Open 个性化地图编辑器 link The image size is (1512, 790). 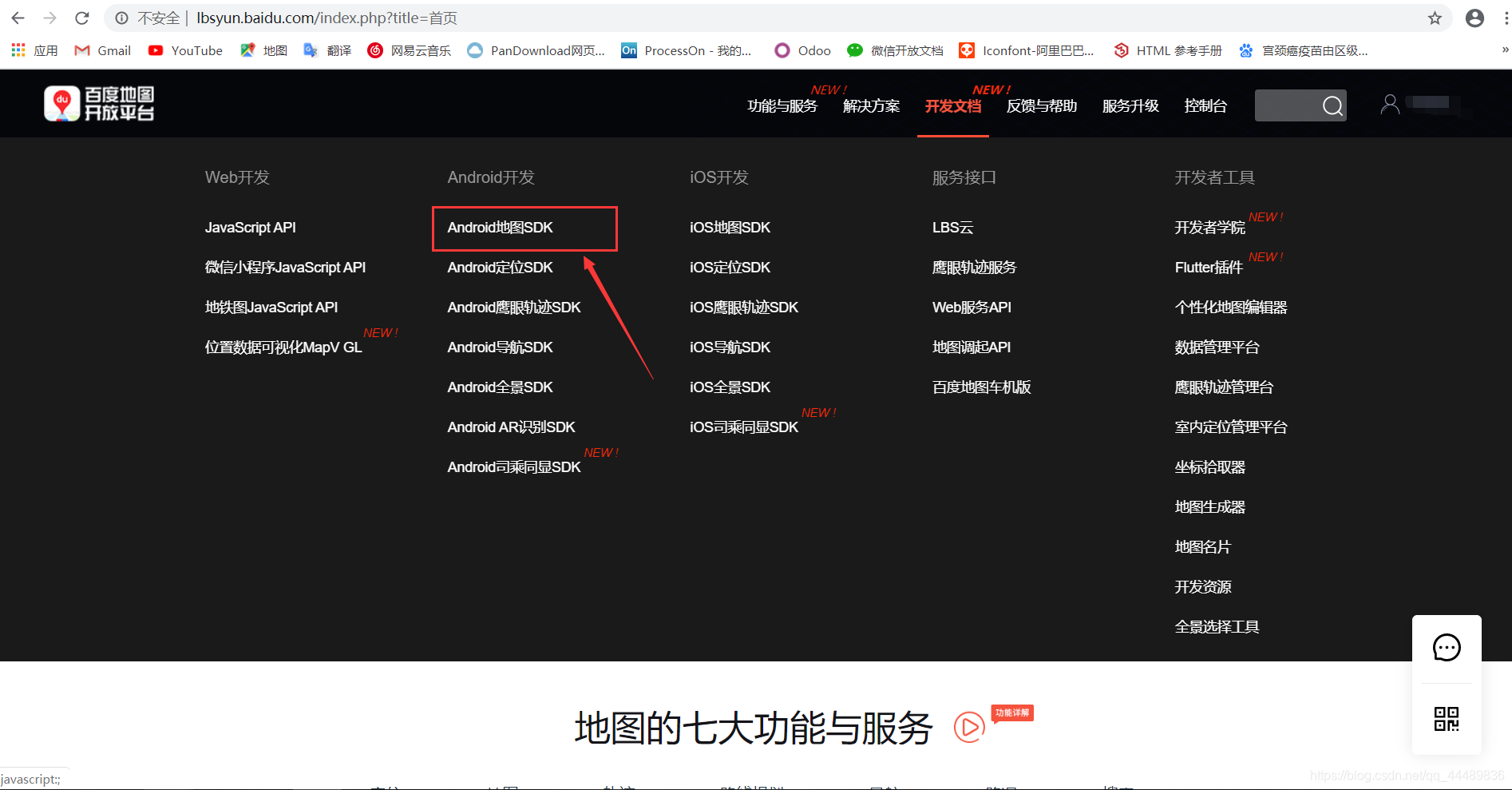click(x=1231, y=308)
